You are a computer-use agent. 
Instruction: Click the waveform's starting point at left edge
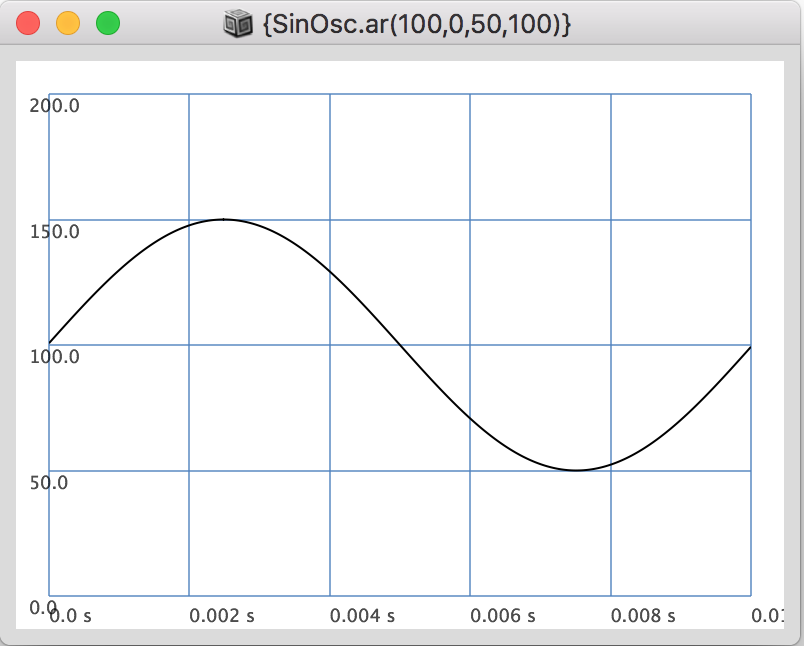click(50, 344)
